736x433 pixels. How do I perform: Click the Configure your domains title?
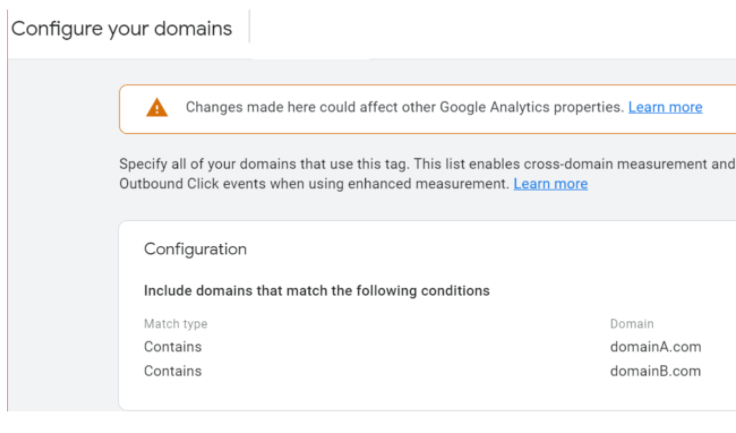pyautogui.click(x=121, y=28)
